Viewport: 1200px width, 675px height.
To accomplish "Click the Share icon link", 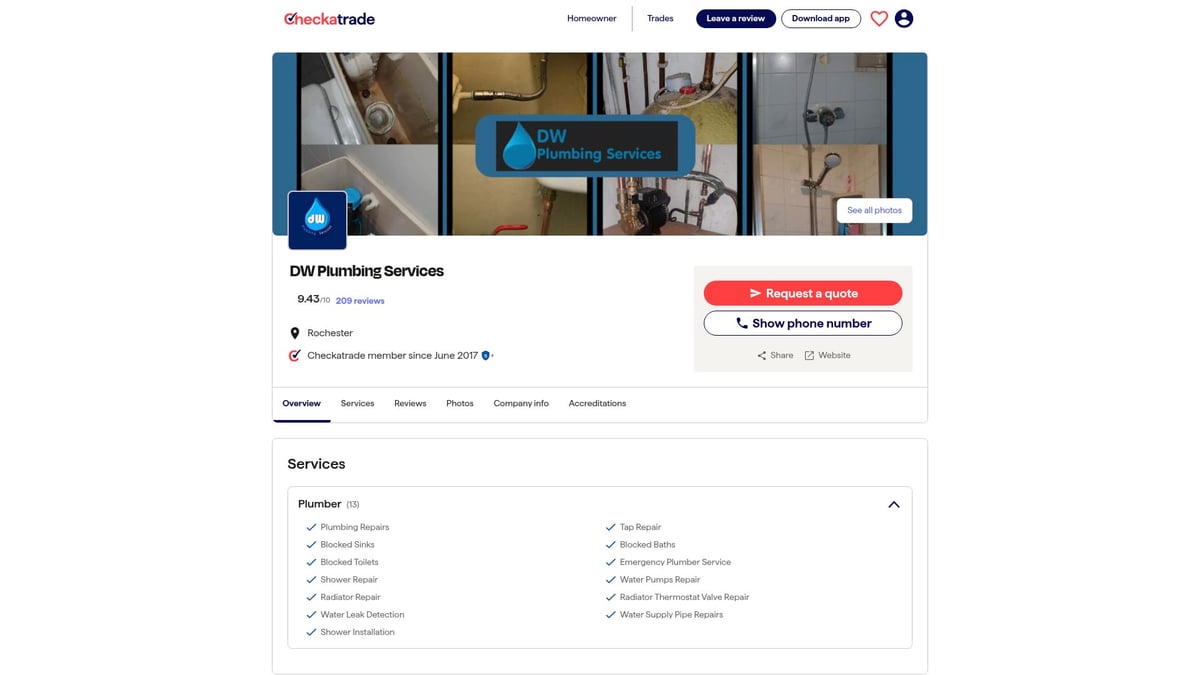I will (x=775, y=355).
